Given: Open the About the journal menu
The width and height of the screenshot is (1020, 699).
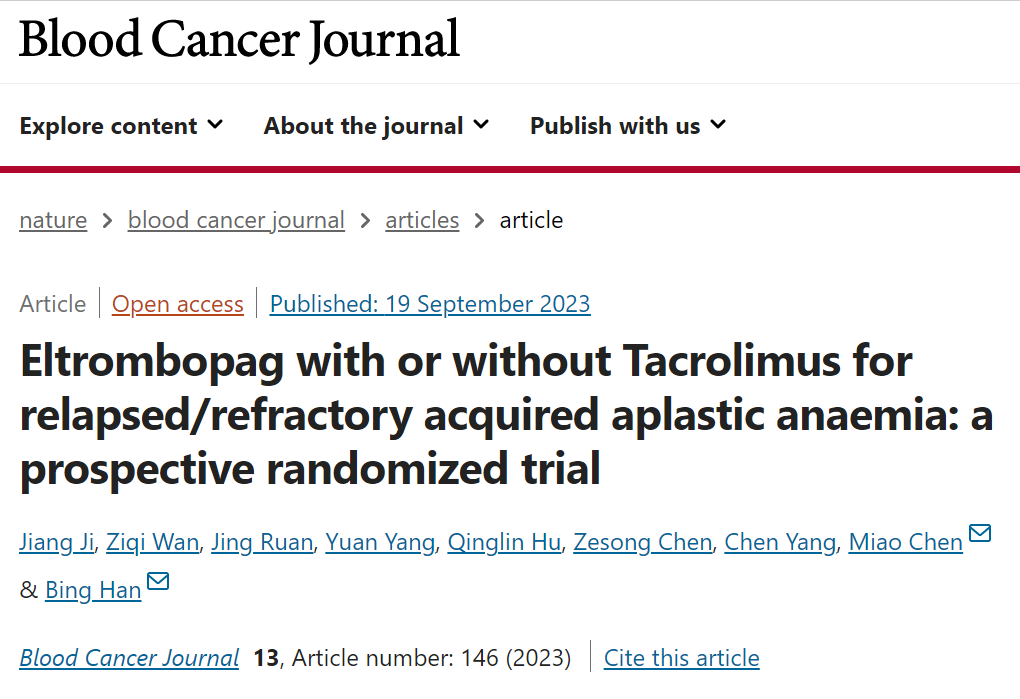Looking at the screenshot, I should 376,125.
